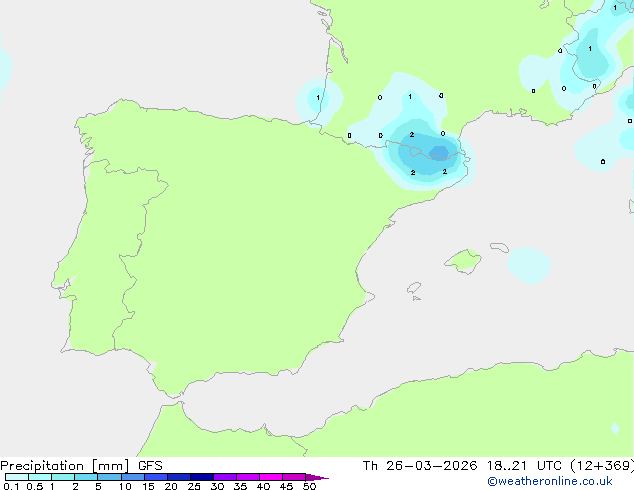Click the '45' legend scale label
The width and height of the screenshot is (634, 490).
(286, 486)
